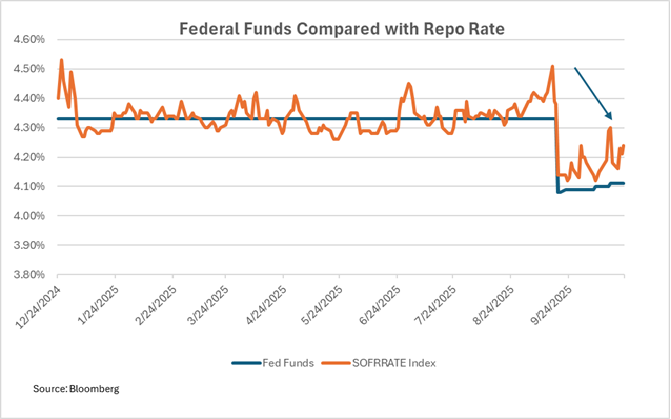Click the 4.50% y-axis label
The image size is (671, 419).
(28, 69)
